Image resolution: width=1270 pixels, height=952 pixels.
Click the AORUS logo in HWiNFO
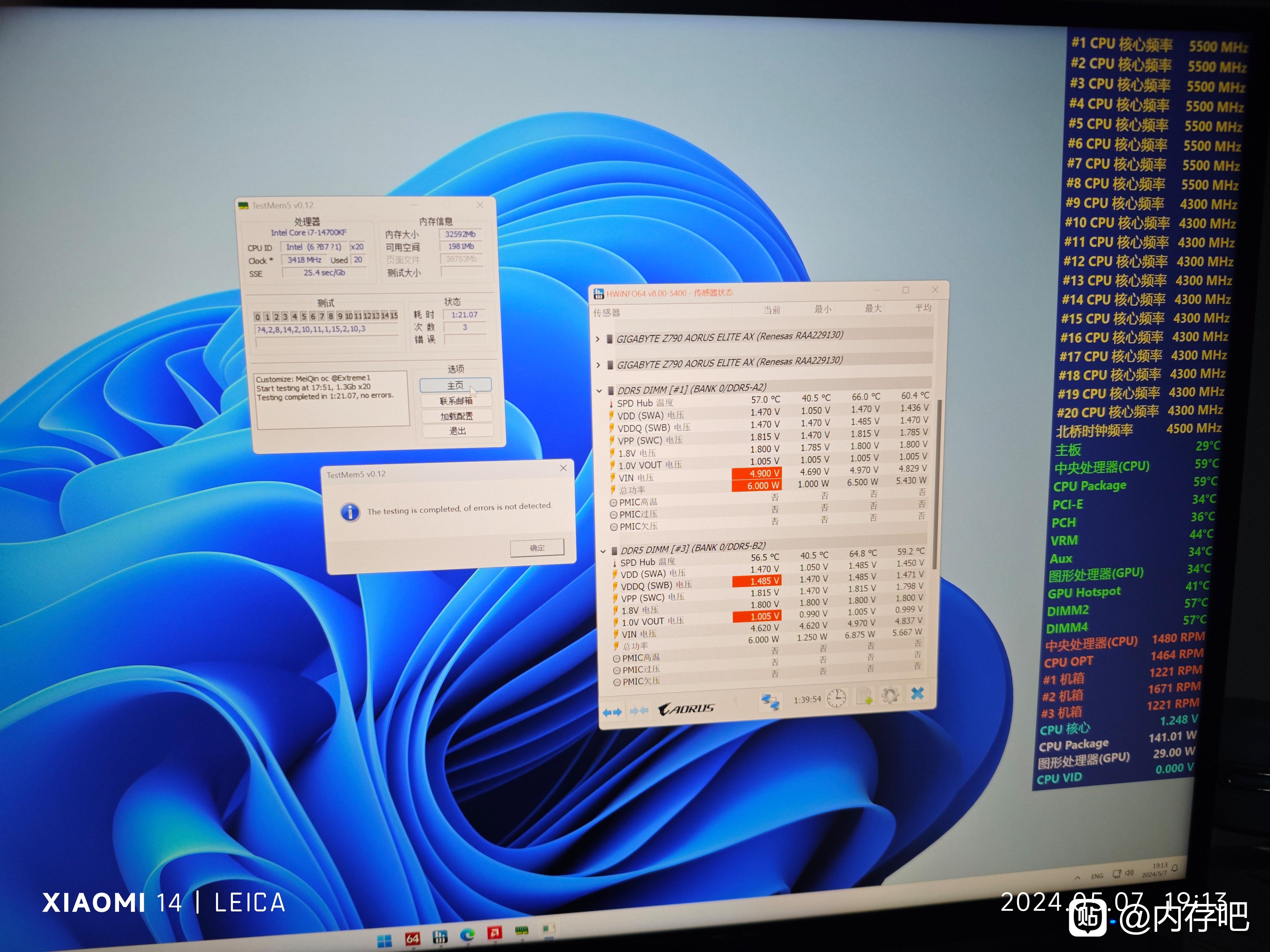tap(686, 709)
